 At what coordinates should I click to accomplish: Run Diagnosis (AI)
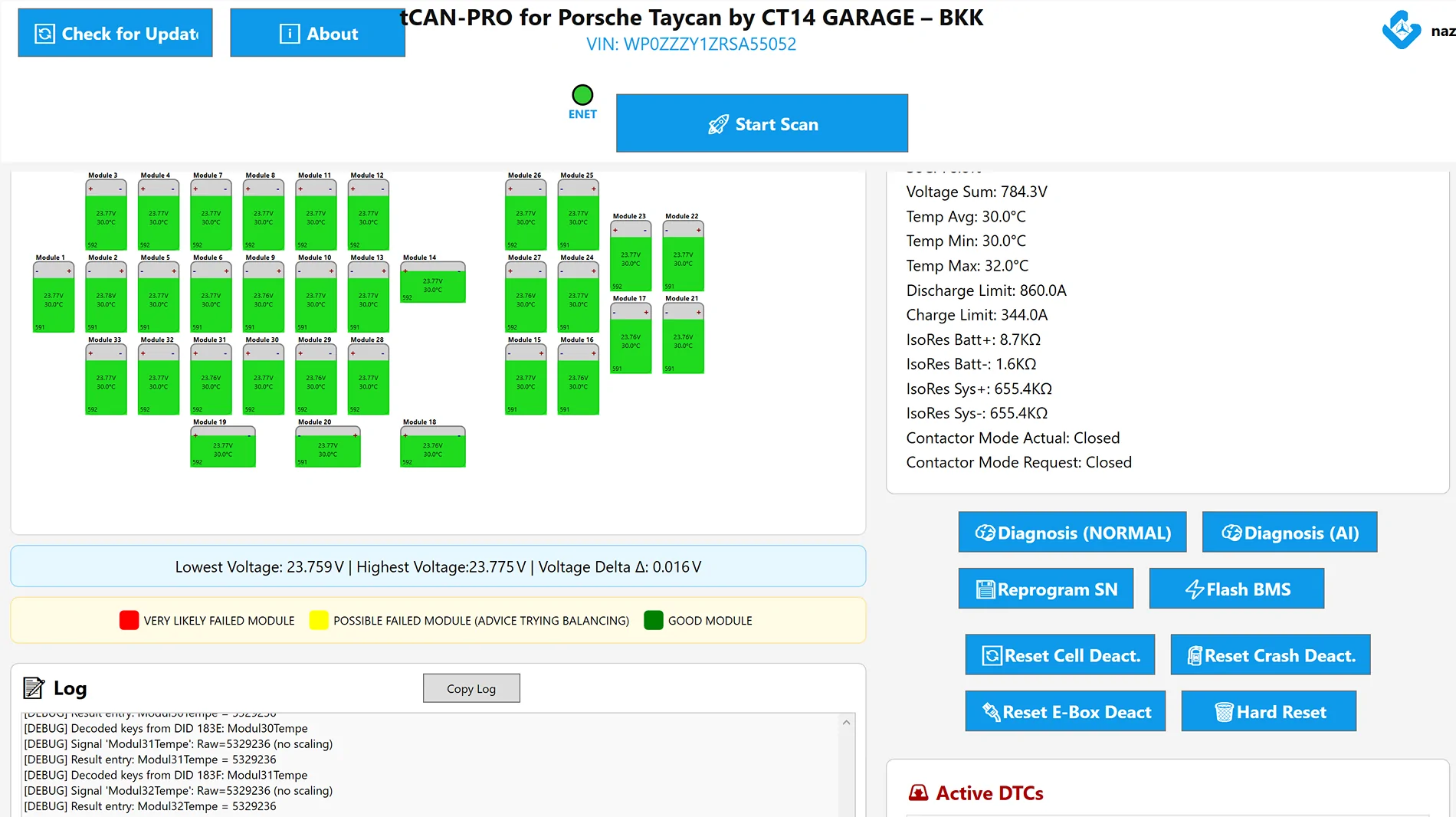1290,532
